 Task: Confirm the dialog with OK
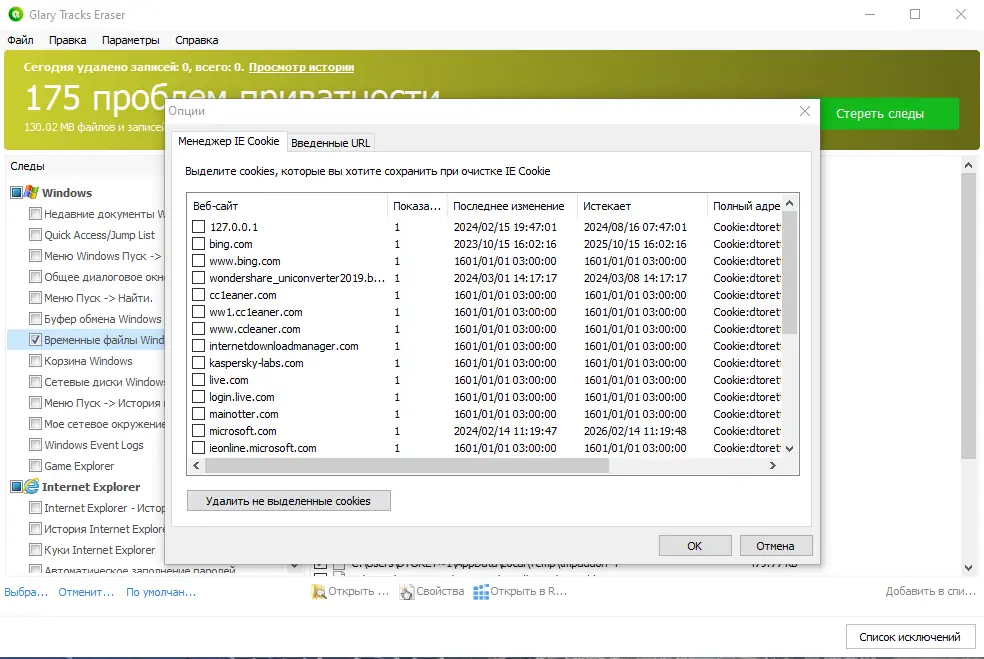click(695, 546)
